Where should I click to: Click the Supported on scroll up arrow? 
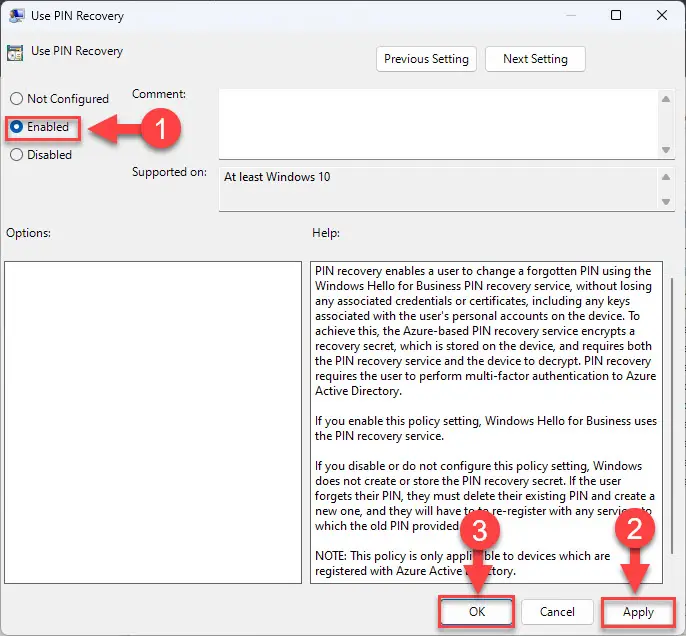[x=666, y=177]
